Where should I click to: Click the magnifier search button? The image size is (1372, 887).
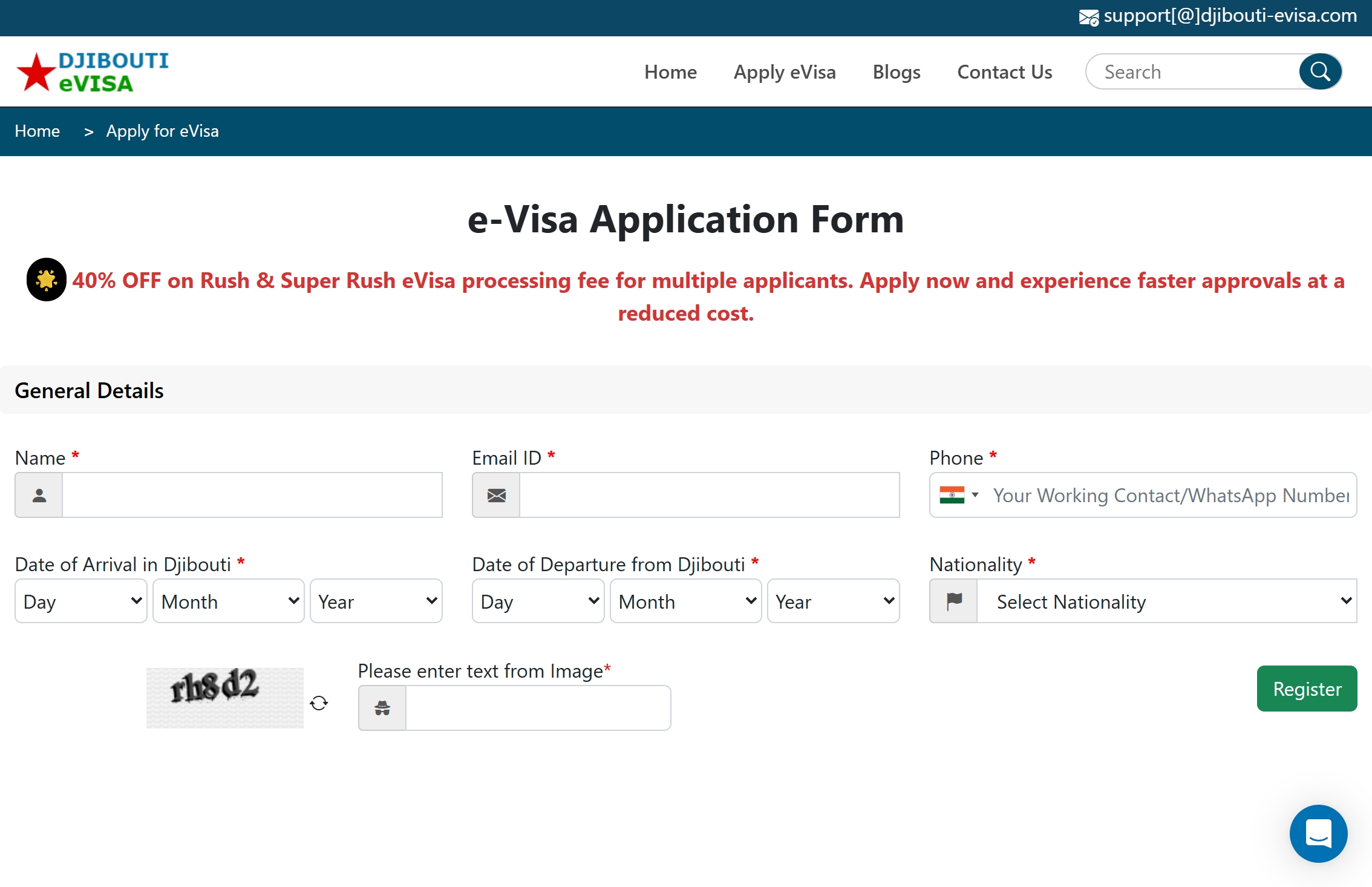[x=1320, y=72]
